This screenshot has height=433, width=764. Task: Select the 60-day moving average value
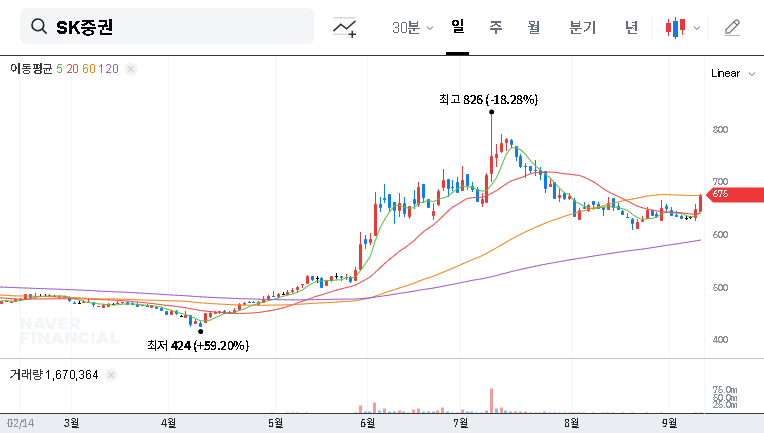pos(89,69)
